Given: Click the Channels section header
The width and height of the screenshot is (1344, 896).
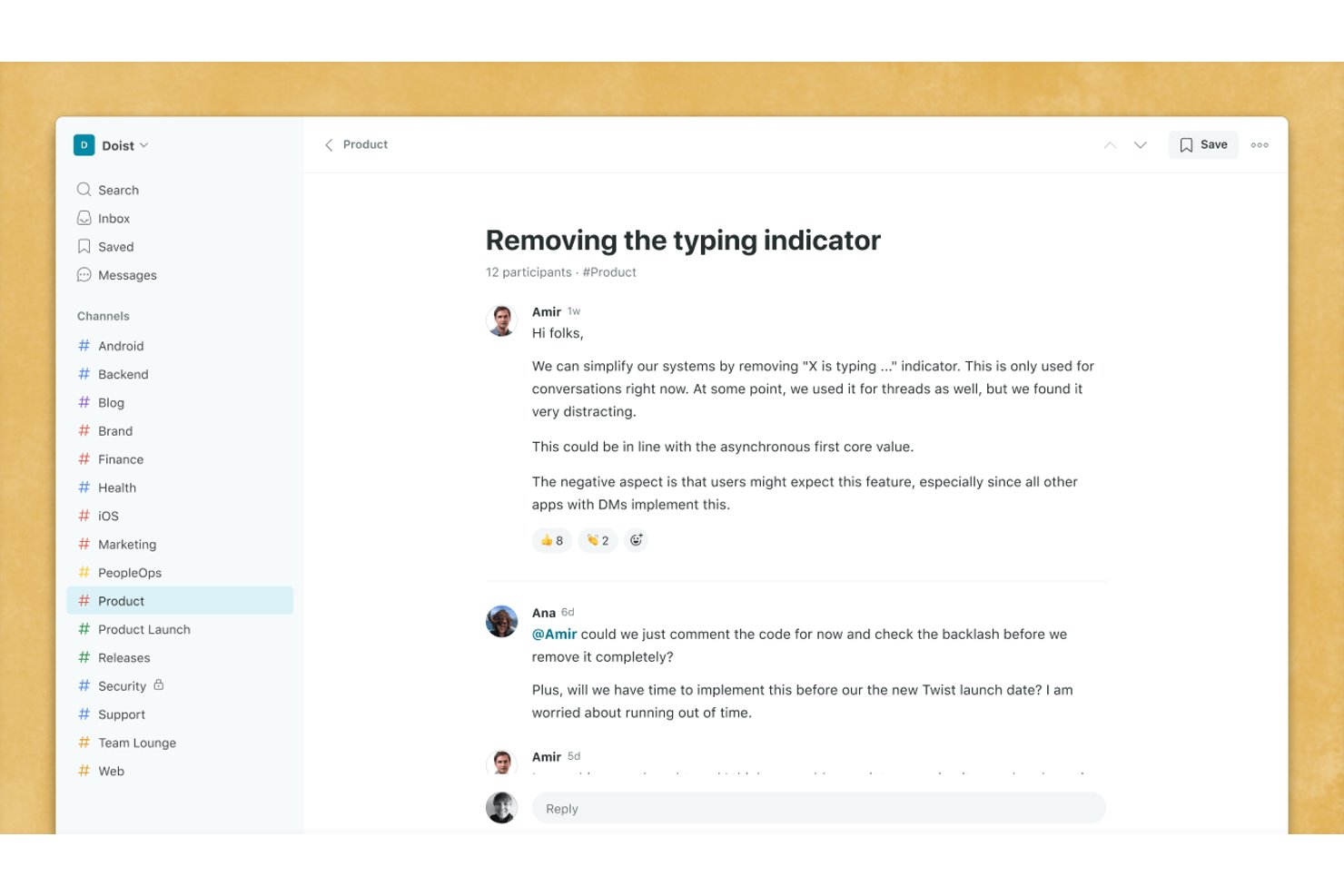Looking at the screenshot, I should [x=104, y=316].
